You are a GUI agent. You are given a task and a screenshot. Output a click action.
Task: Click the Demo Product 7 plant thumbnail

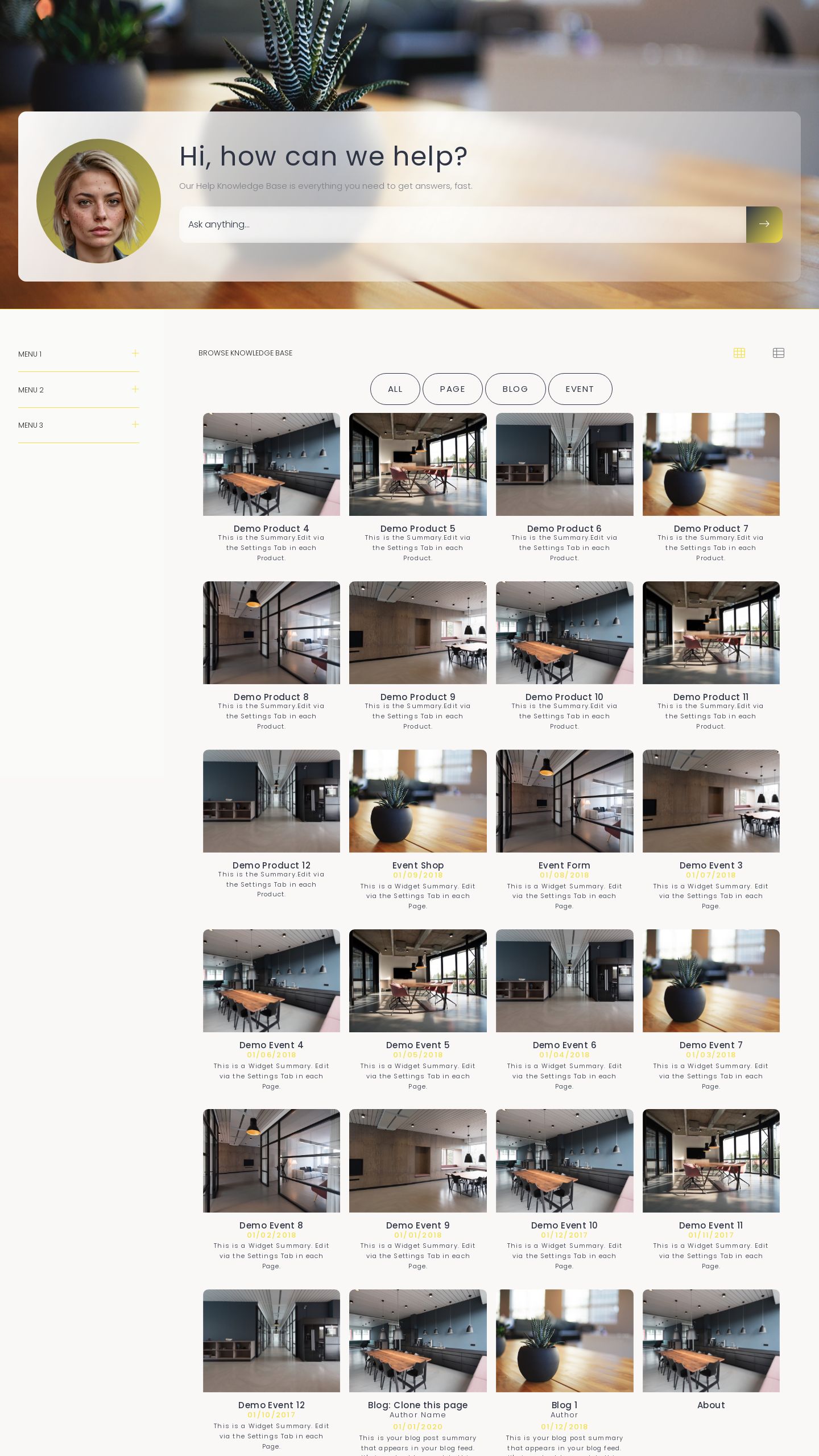pos(711,464)
